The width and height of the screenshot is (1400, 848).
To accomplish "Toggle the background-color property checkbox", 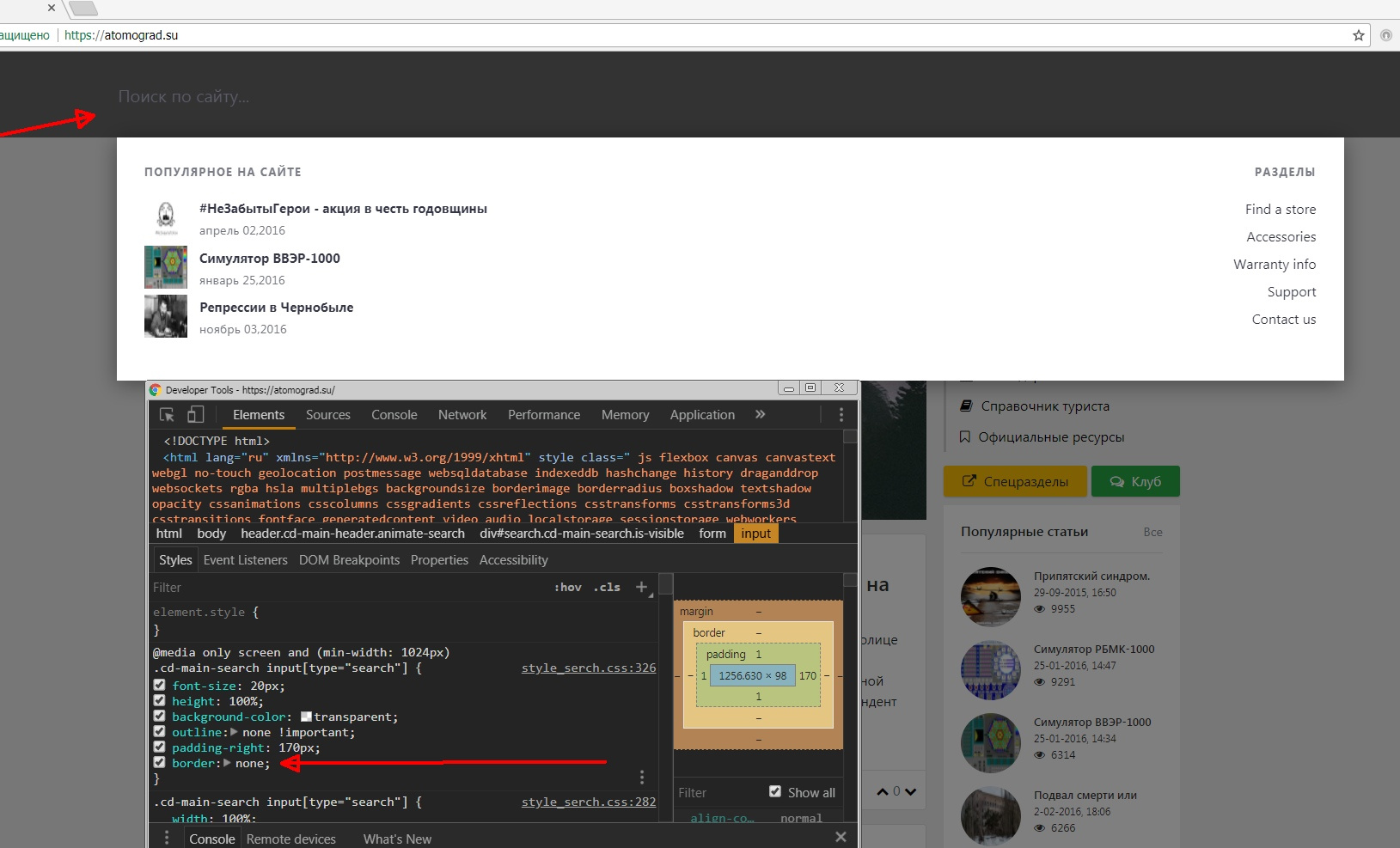I will point(159,716).
